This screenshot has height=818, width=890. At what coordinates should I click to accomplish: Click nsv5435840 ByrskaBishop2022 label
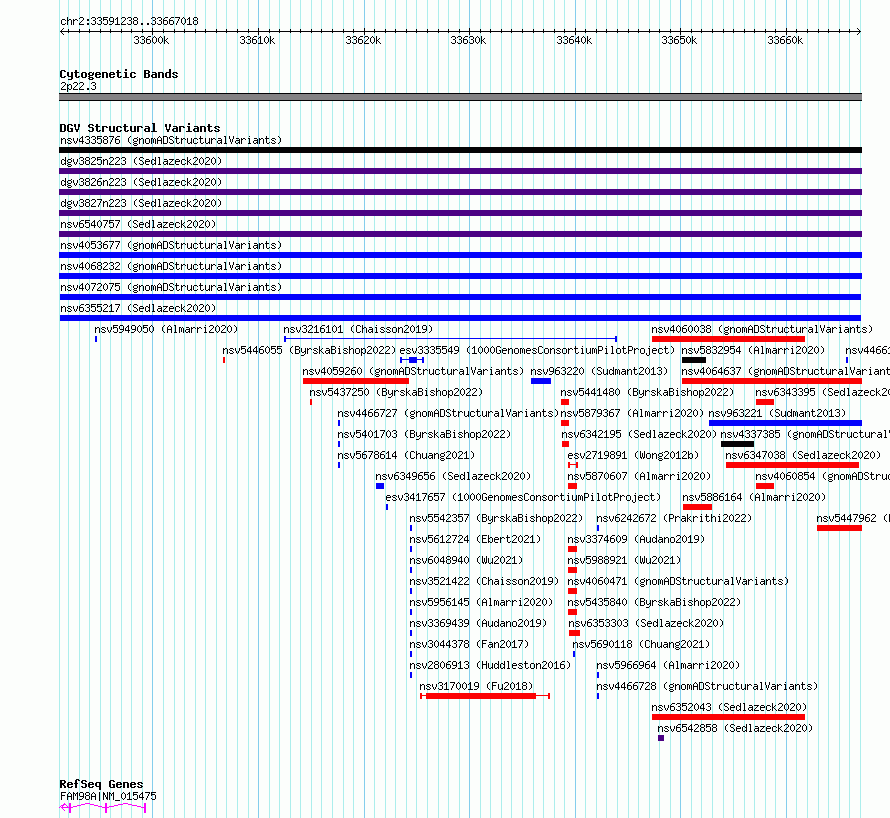[x=654, y=602]
